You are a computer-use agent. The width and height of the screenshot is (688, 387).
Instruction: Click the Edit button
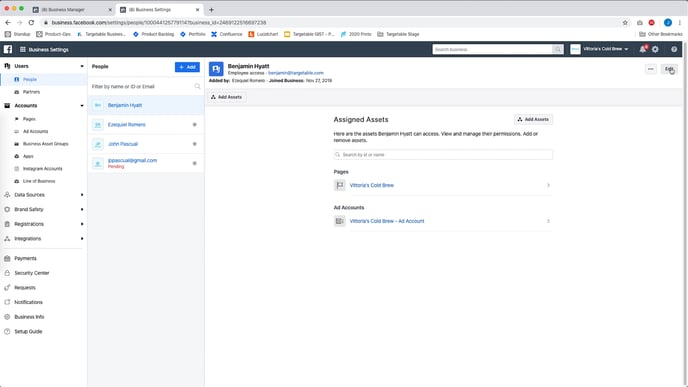[669, 69]
